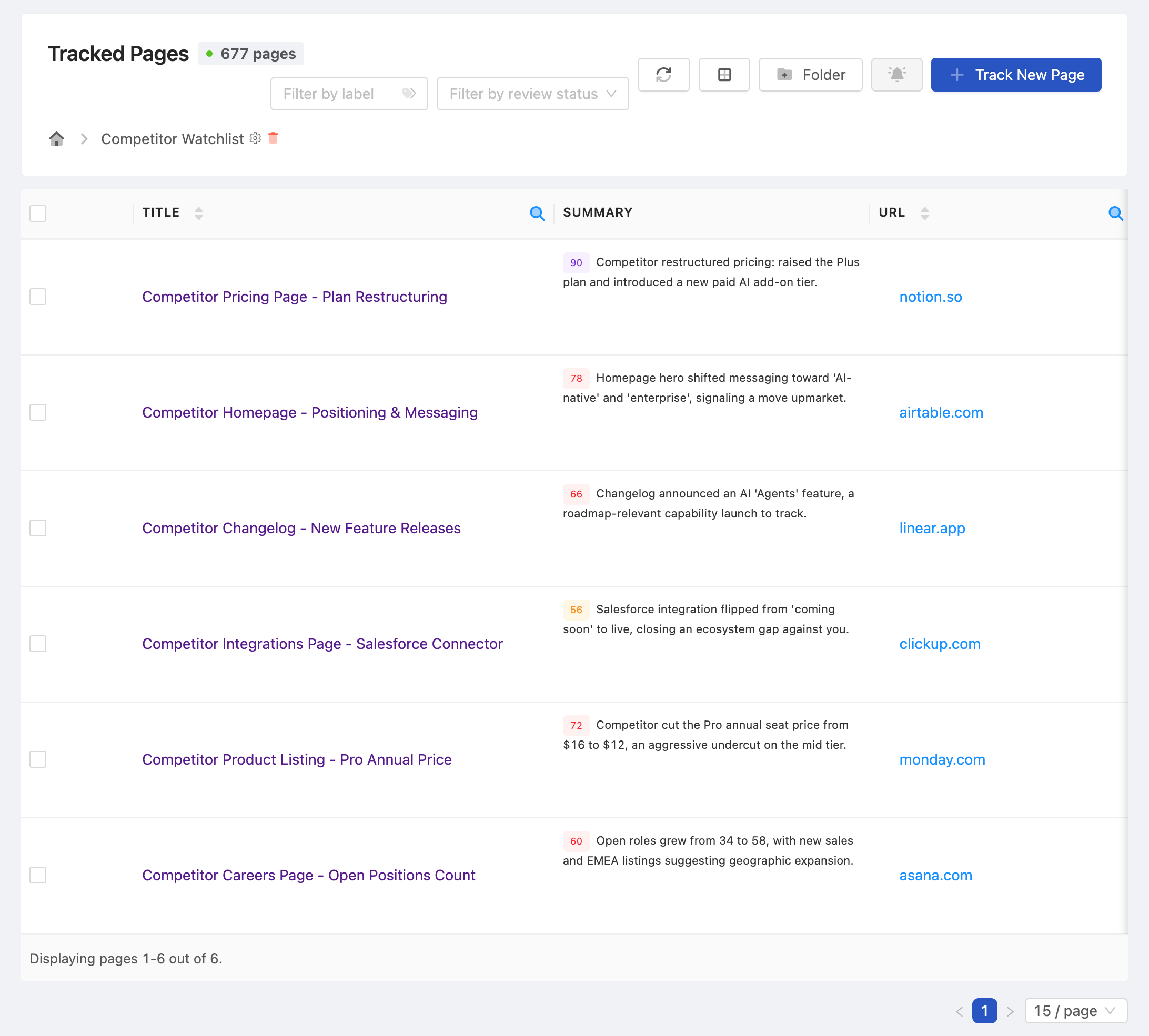Click the Competitor Watchlist breadcrumb
The height and width of the screenshot is (1036, 1149).
172,139
